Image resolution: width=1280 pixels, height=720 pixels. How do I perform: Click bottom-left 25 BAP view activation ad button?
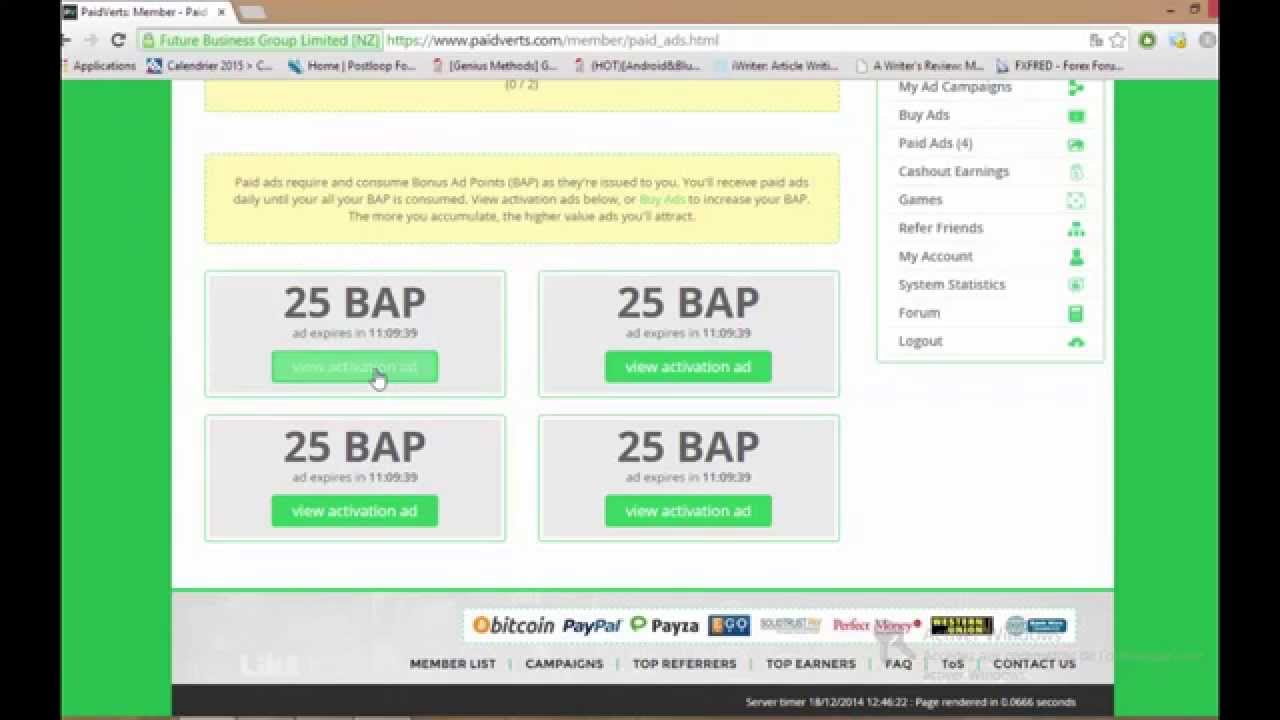[354, 511]
